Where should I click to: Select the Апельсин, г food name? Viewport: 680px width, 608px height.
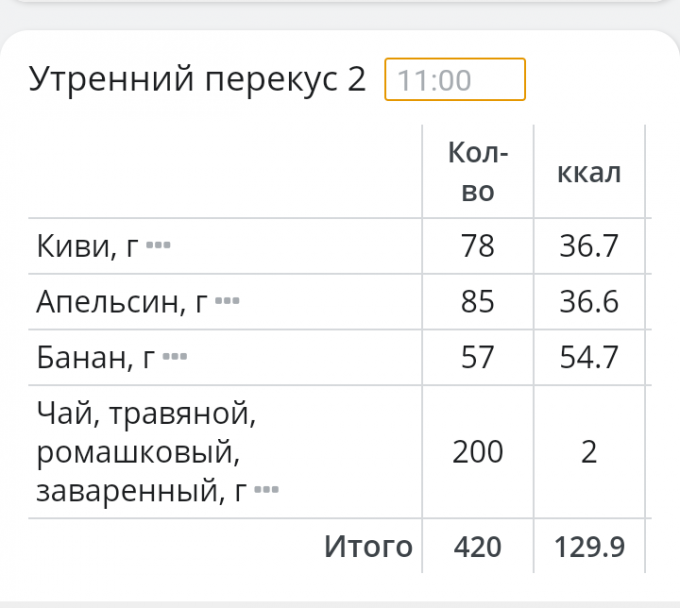[121, 302]
